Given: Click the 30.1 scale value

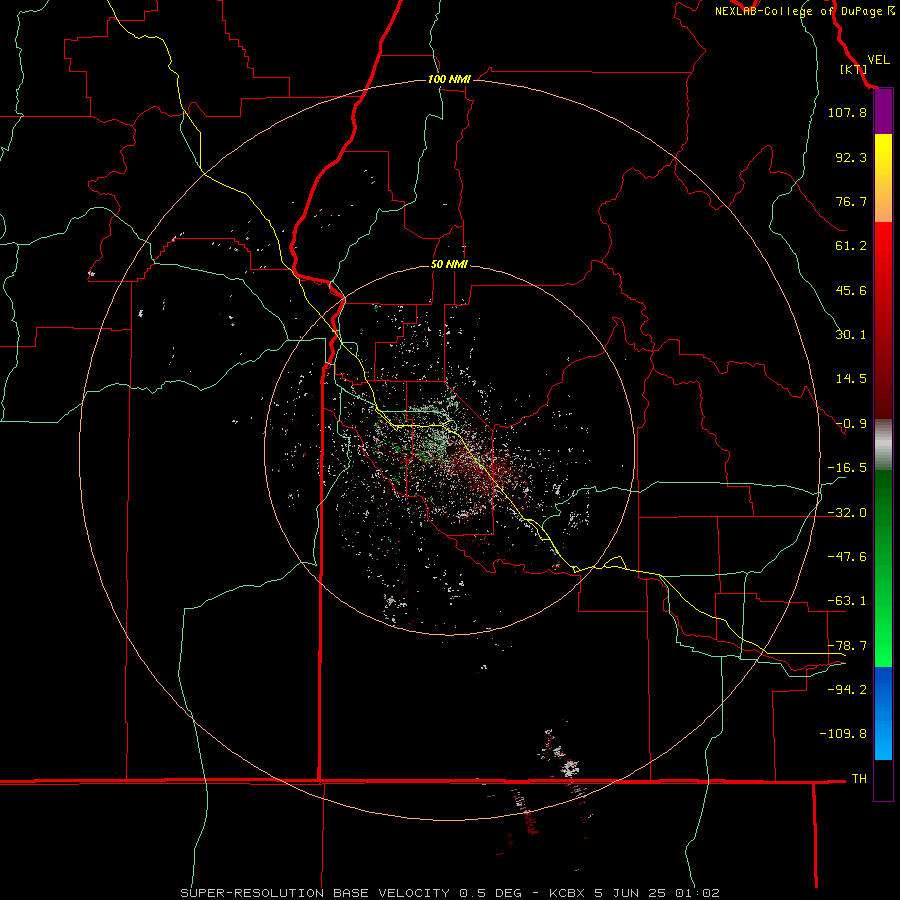Looking at the screenshot, I should click(x=851, y=335).
